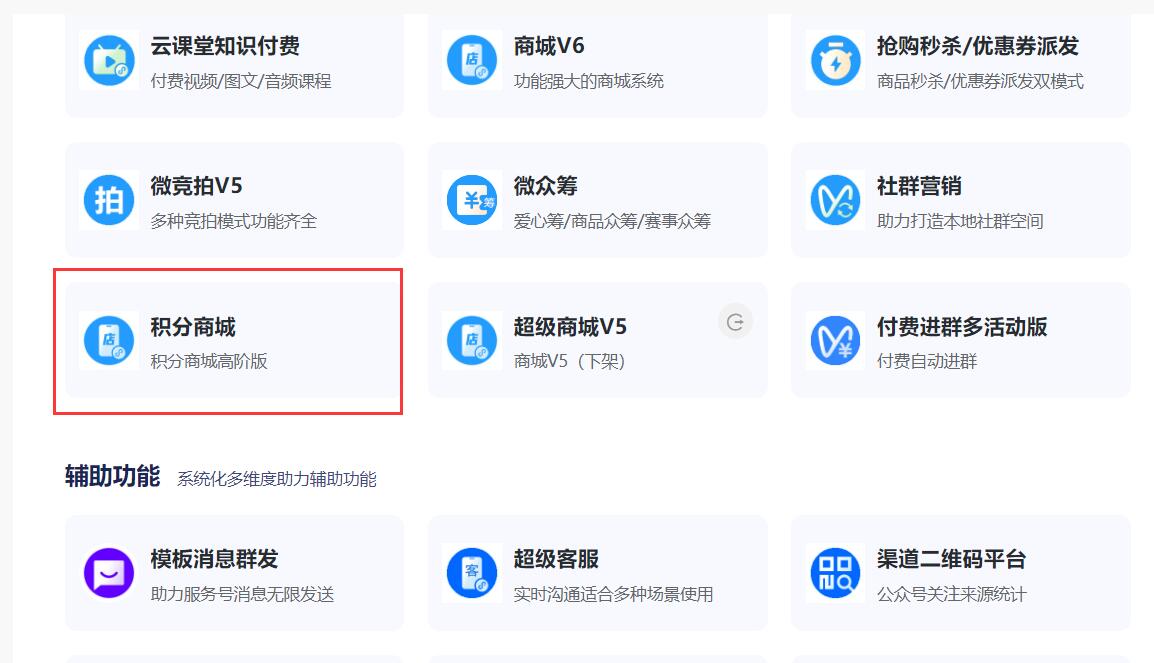Click the text 助力服务号消息无限发送
1154x663 pixels.
[x=242, y=594]
